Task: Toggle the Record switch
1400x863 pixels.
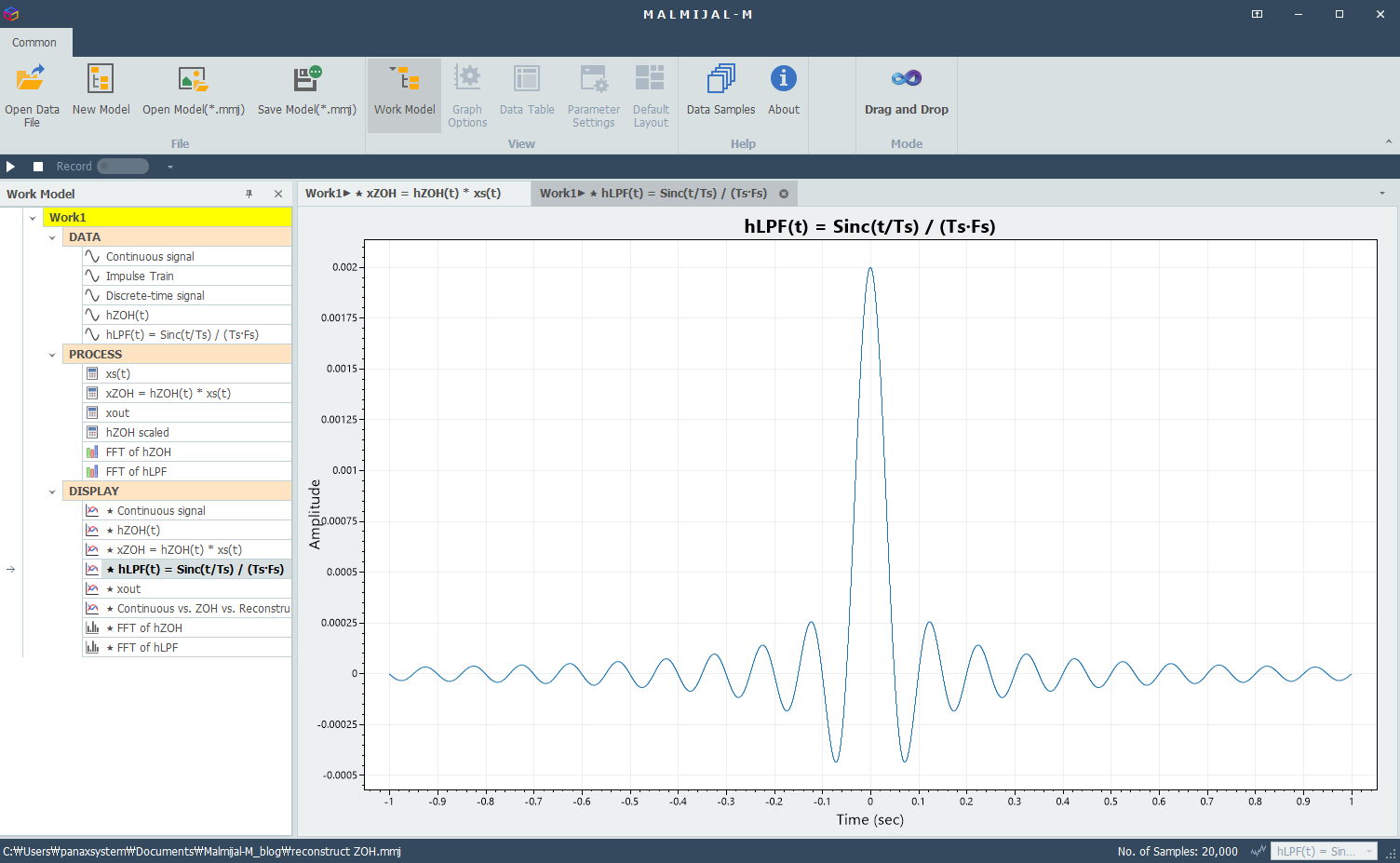Action: [x=123, y=167]
